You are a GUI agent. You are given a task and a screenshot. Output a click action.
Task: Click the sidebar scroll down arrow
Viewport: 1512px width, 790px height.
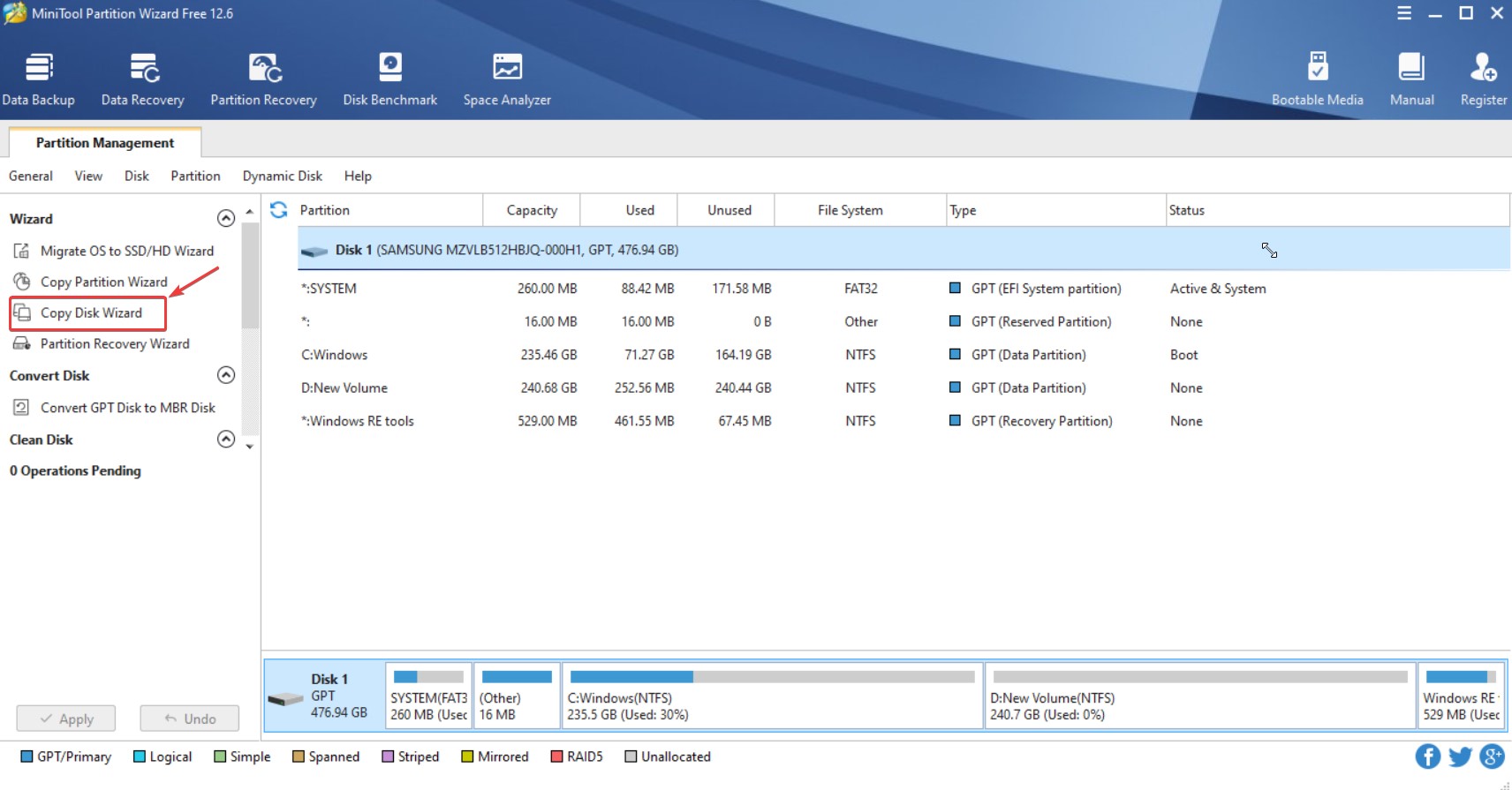coord(250,447)
